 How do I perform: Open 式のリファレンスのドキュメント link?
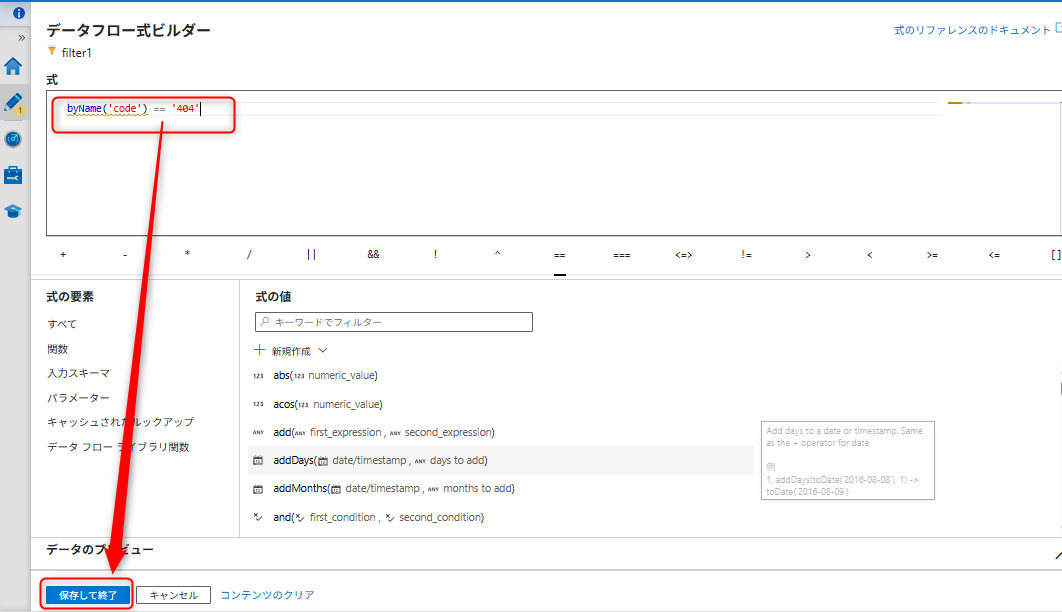point(972,30)
